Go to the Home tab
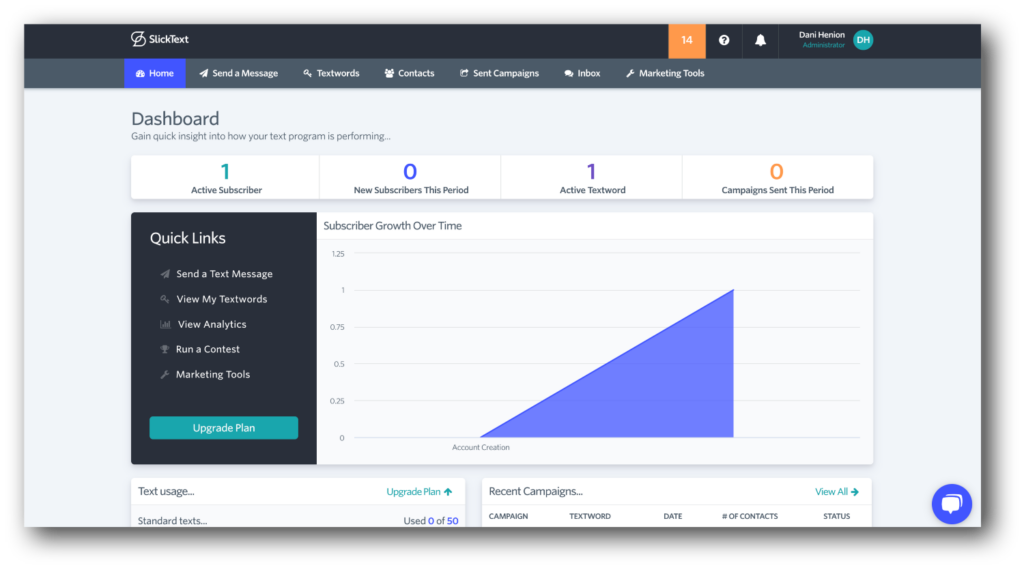Image resolution: width=1024 pixels, height=570 pixels. 154,73
